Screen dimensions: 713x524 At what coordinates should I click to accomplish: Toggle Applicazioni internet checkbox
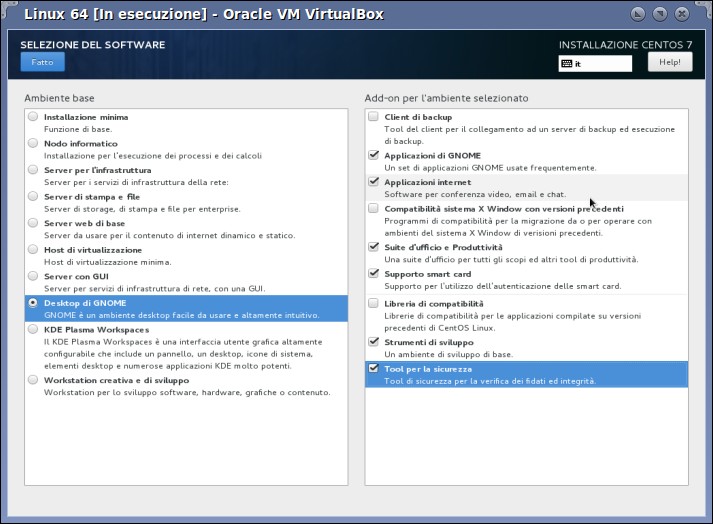click(373, 181)
